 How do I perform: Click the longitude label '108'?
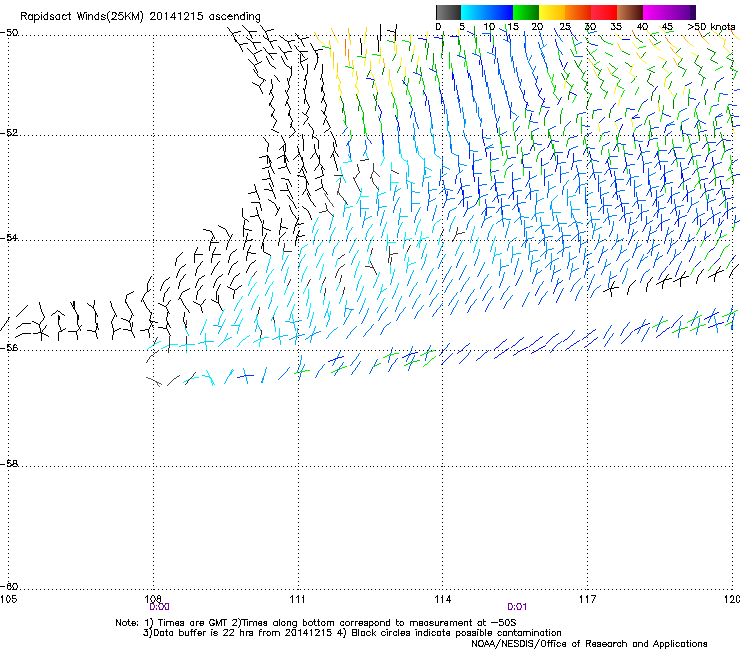click(x=153, y=599)
